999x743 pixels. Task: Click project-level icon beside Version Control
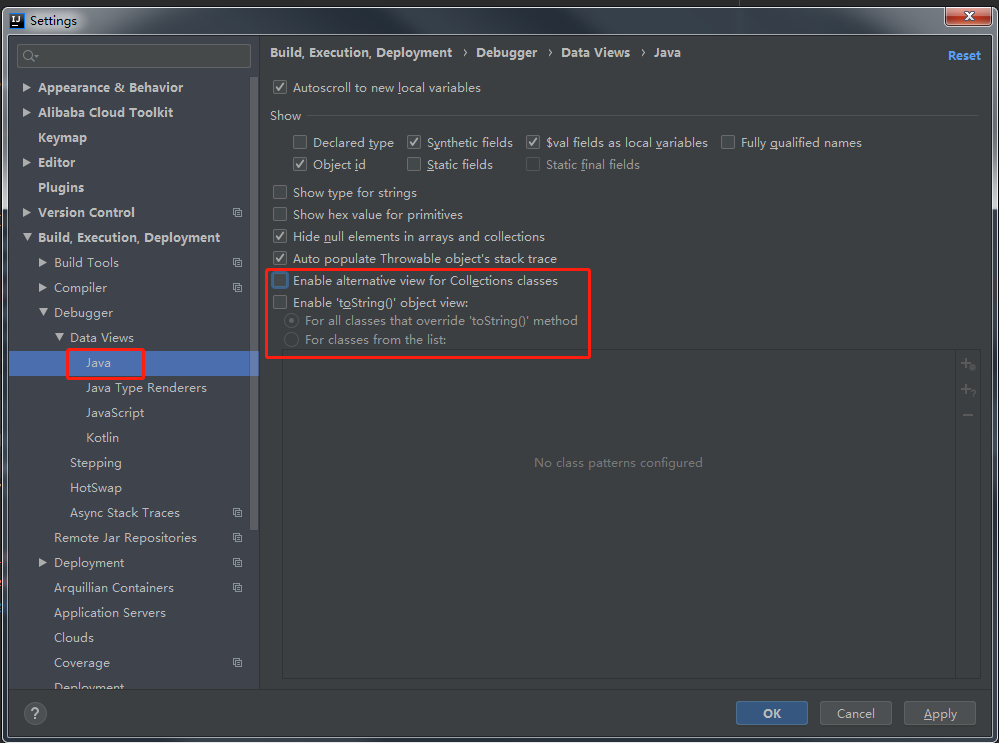pos(237,213)
